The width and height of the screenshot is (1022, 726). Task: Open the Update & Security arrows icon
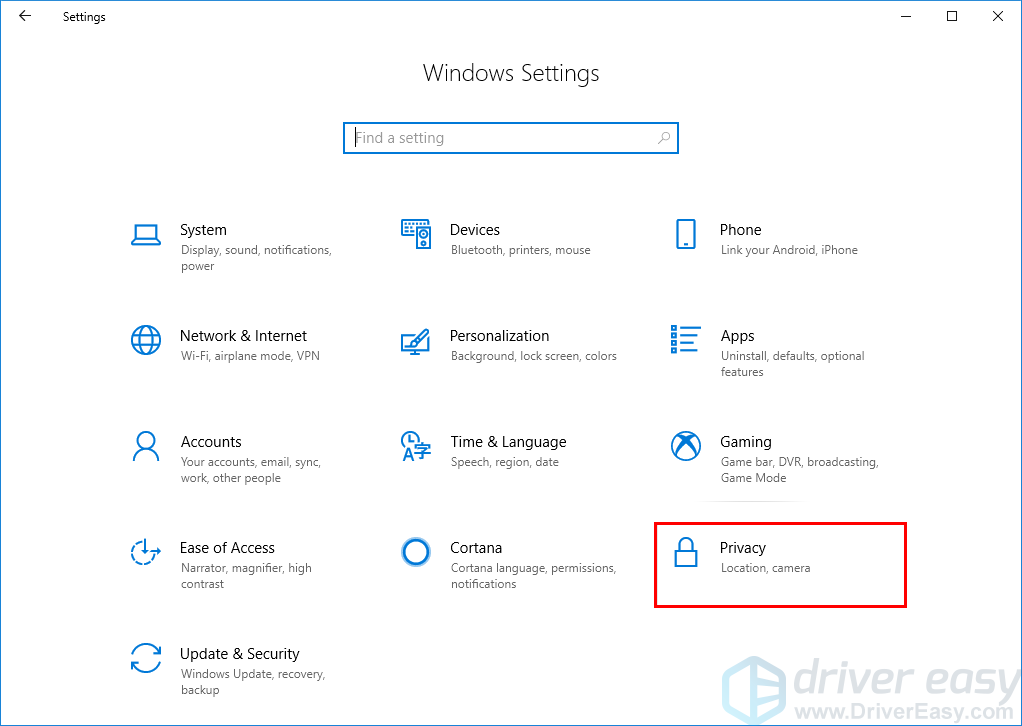tap(146, 658)
